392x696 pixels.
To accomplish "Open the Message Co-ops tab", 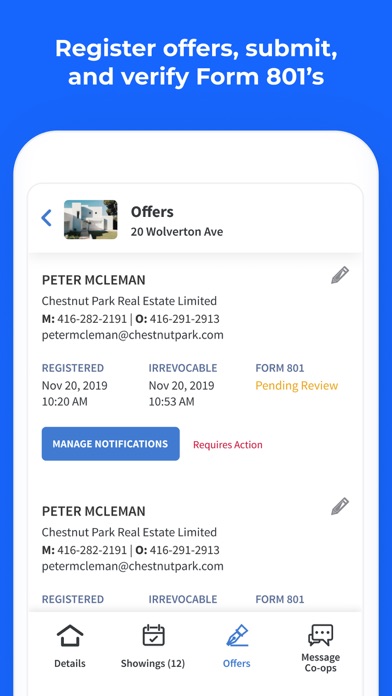I will pos(321,649).
